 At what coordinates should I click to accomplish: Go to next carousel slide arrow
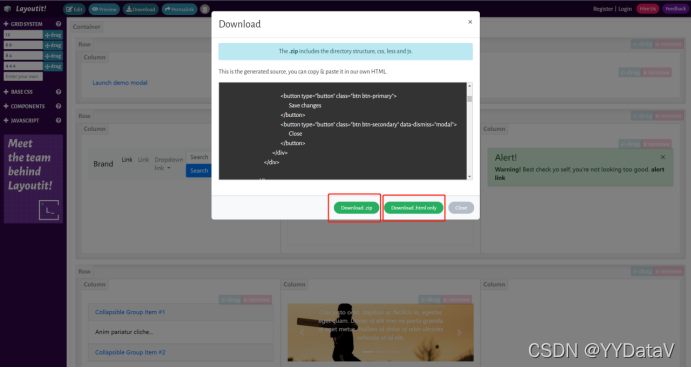tap(459, 333)
